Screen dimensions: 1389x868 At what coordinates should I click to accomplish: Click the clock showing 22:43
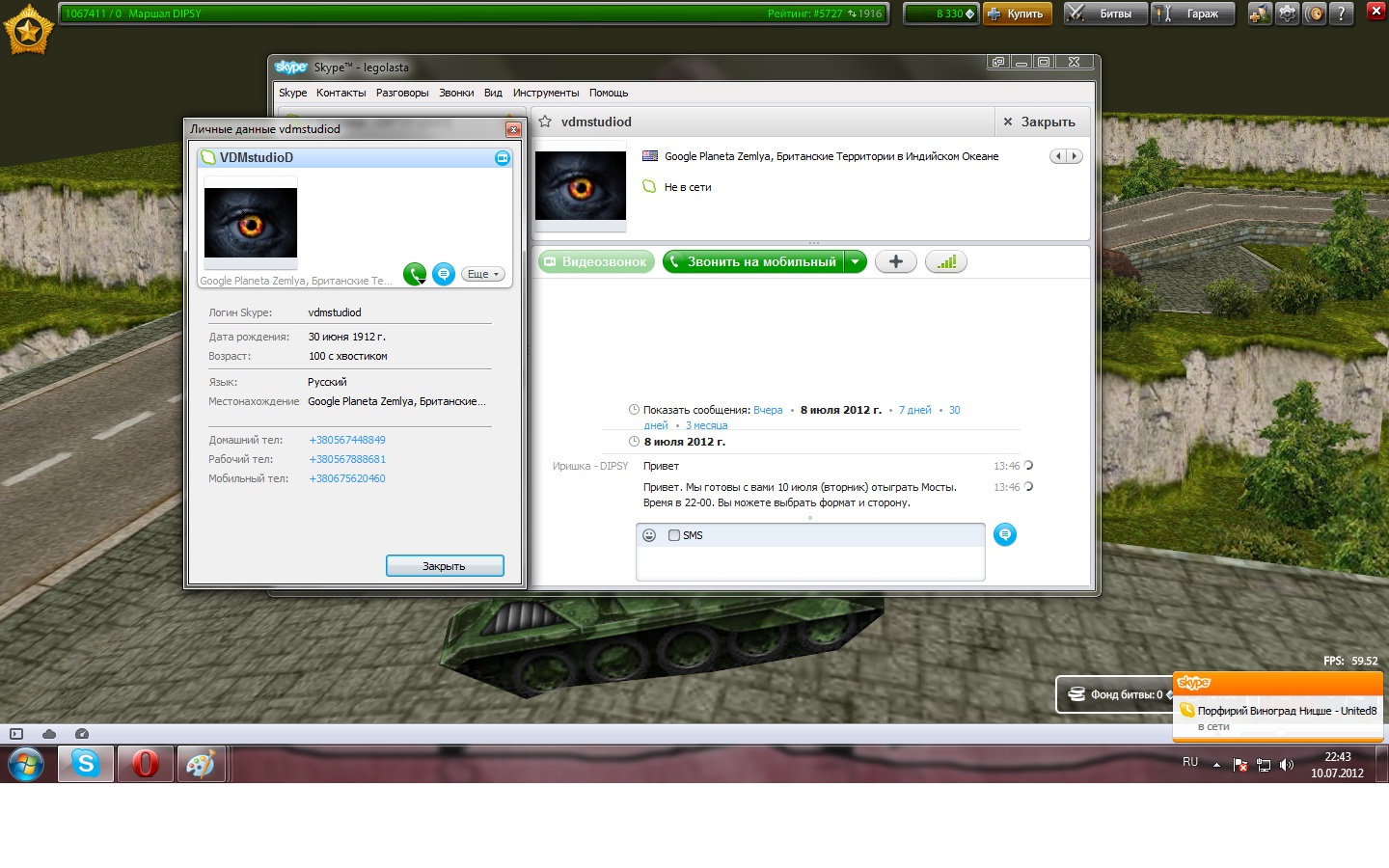click(x=1337, y=757)
